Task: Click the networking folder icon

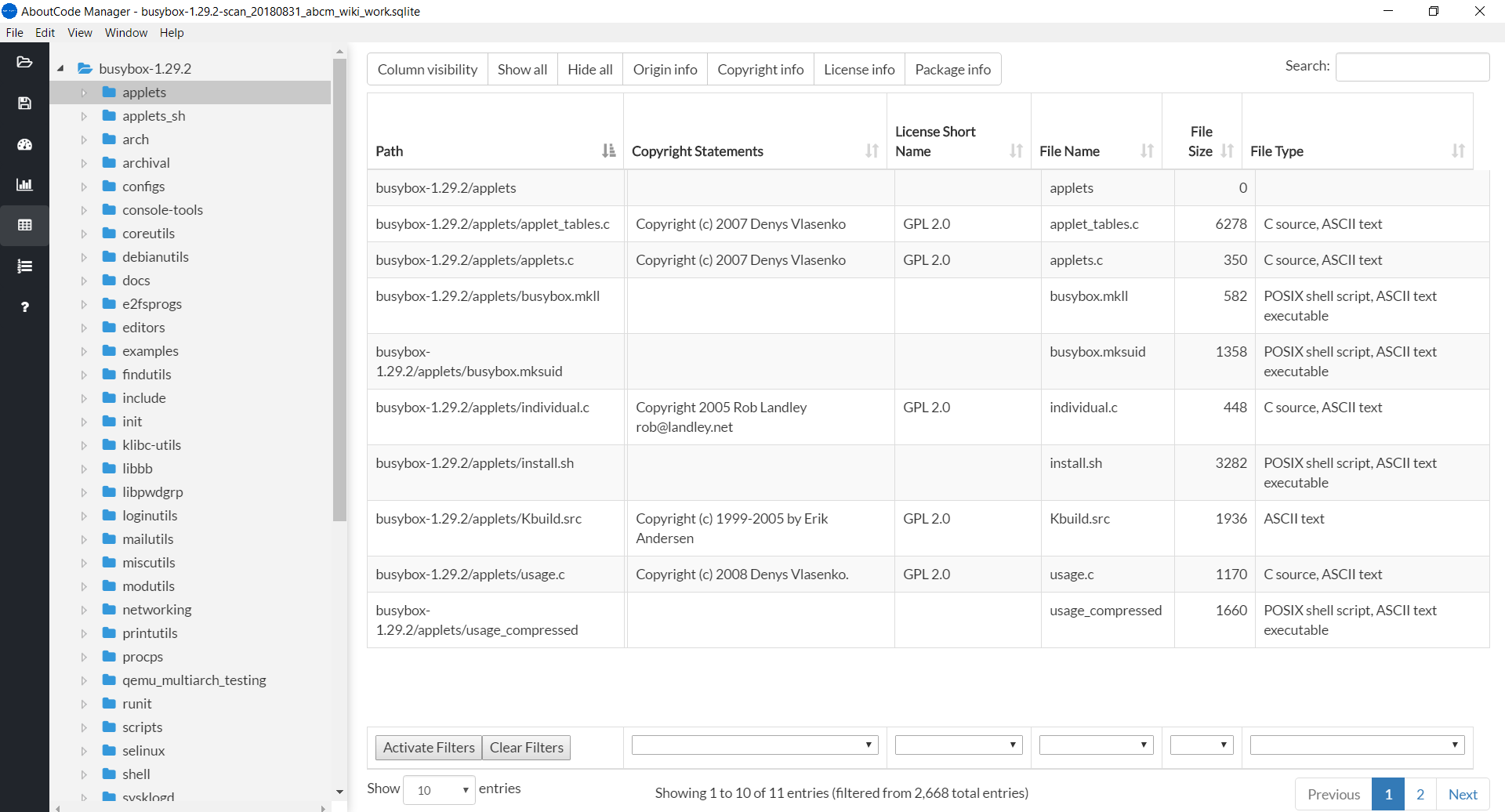Action: click(109, 610)
